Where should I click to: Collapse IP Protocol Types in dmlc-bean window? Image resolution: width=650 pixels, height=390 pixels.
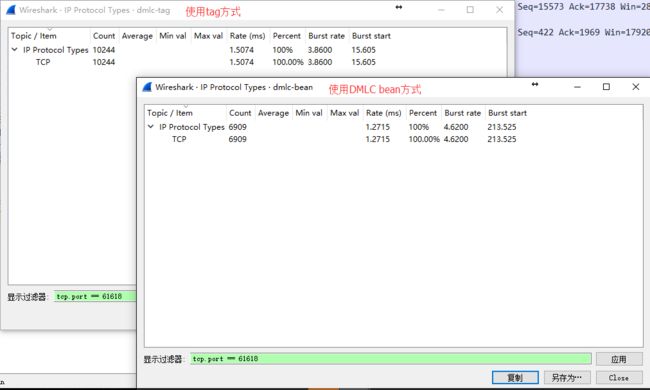(x=150, y=127)
